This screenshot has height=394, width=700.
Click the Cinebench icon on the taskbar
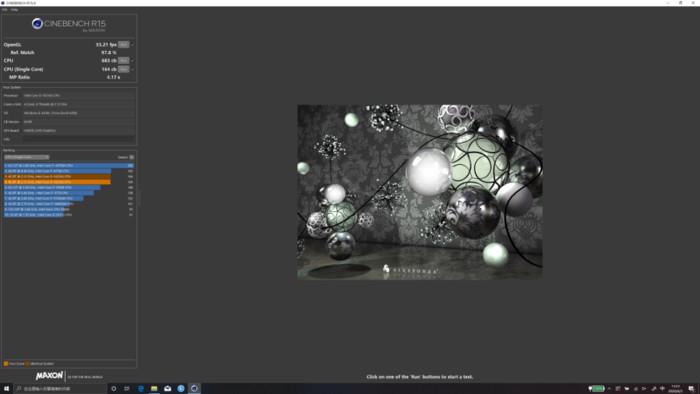(x=194, y=389)
